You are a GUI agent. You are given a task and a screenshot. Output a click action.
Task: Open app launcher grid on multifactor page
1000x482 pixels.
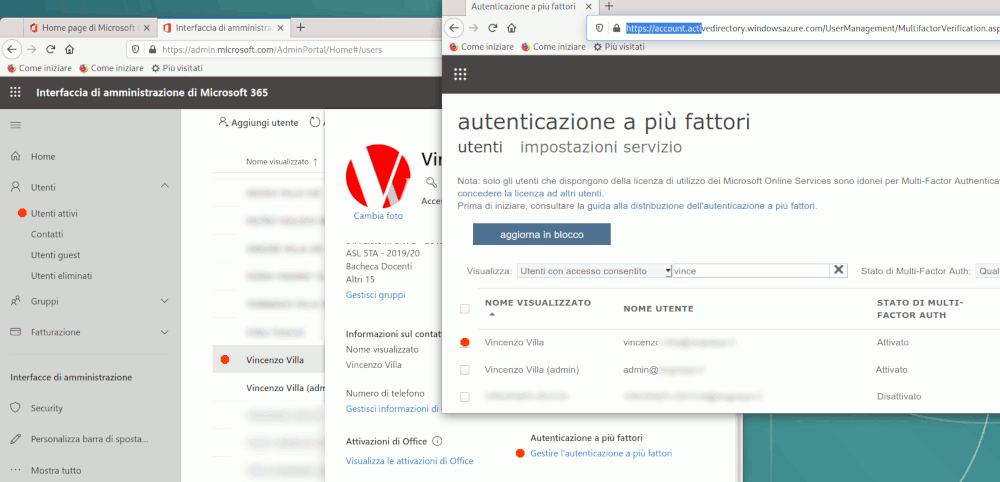[x=460, y=74]
